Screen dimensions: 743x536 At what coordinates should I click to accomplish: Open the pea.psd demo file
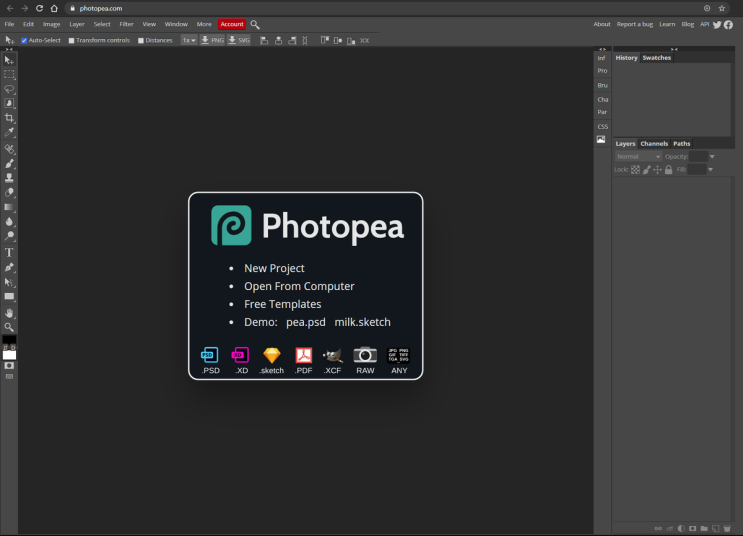306,322
